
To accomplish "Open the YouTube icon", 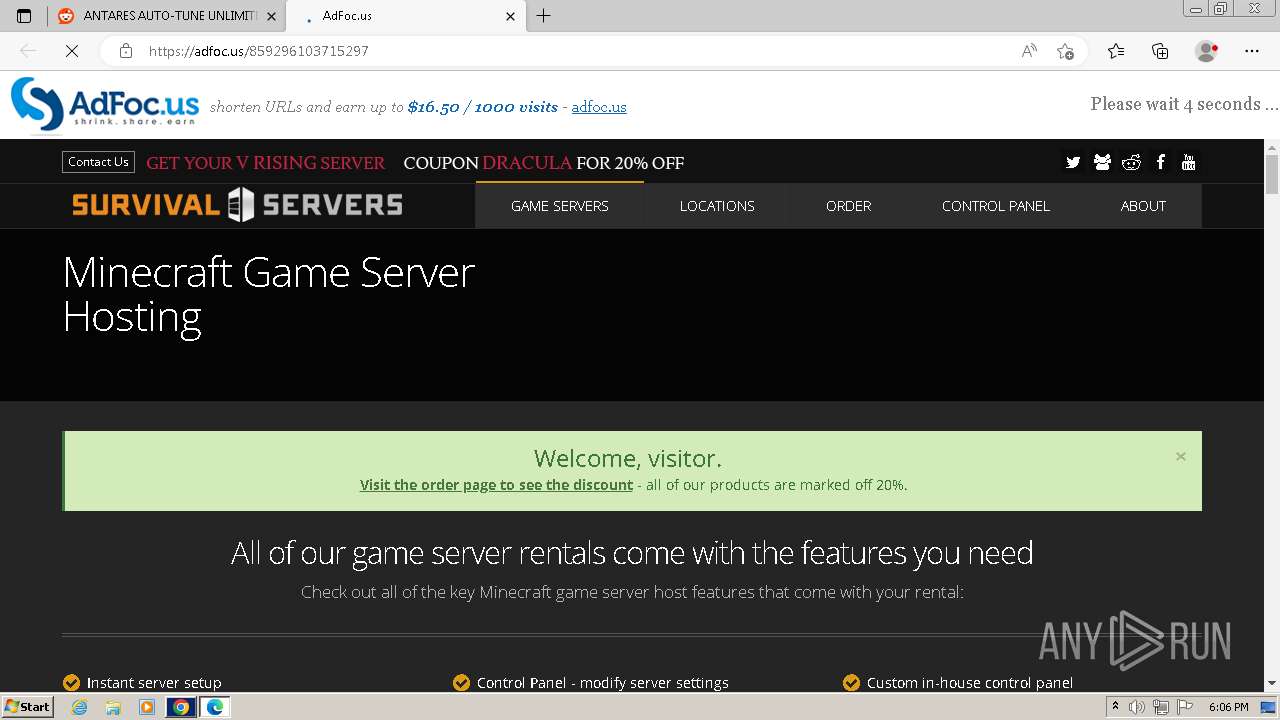I will [x=1188, y=162].
